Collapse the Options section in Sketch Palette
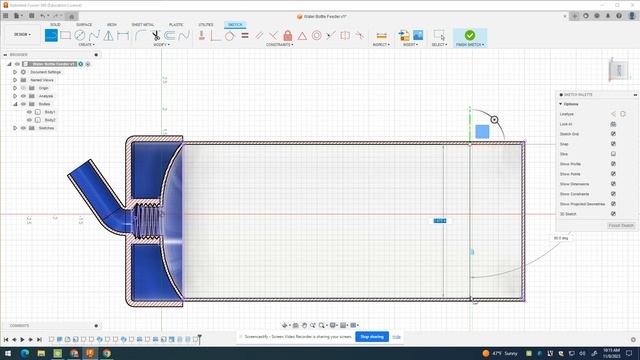This screenshot has width=640, height=360. point(561,104)
